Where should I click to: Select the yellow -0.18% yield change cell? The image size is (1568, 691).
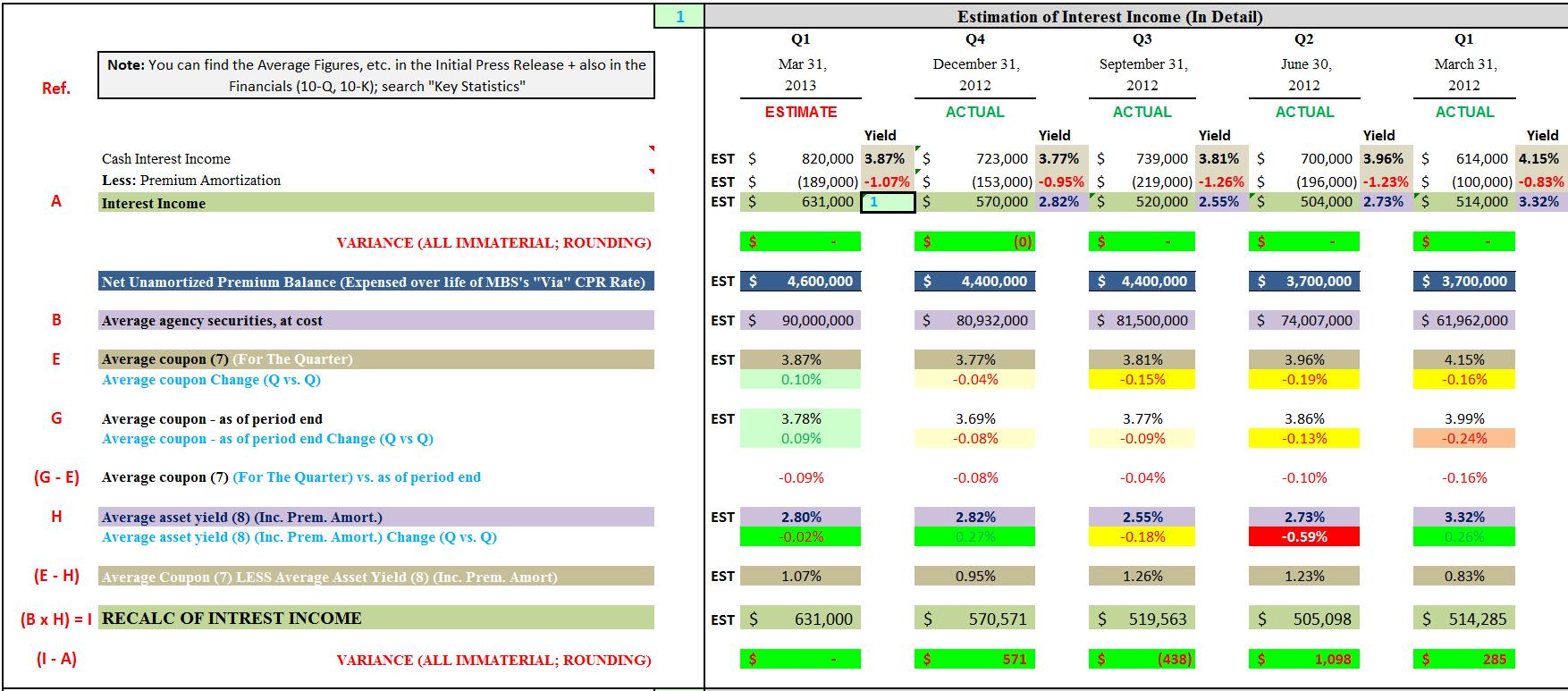click(x=1142, y=536)
